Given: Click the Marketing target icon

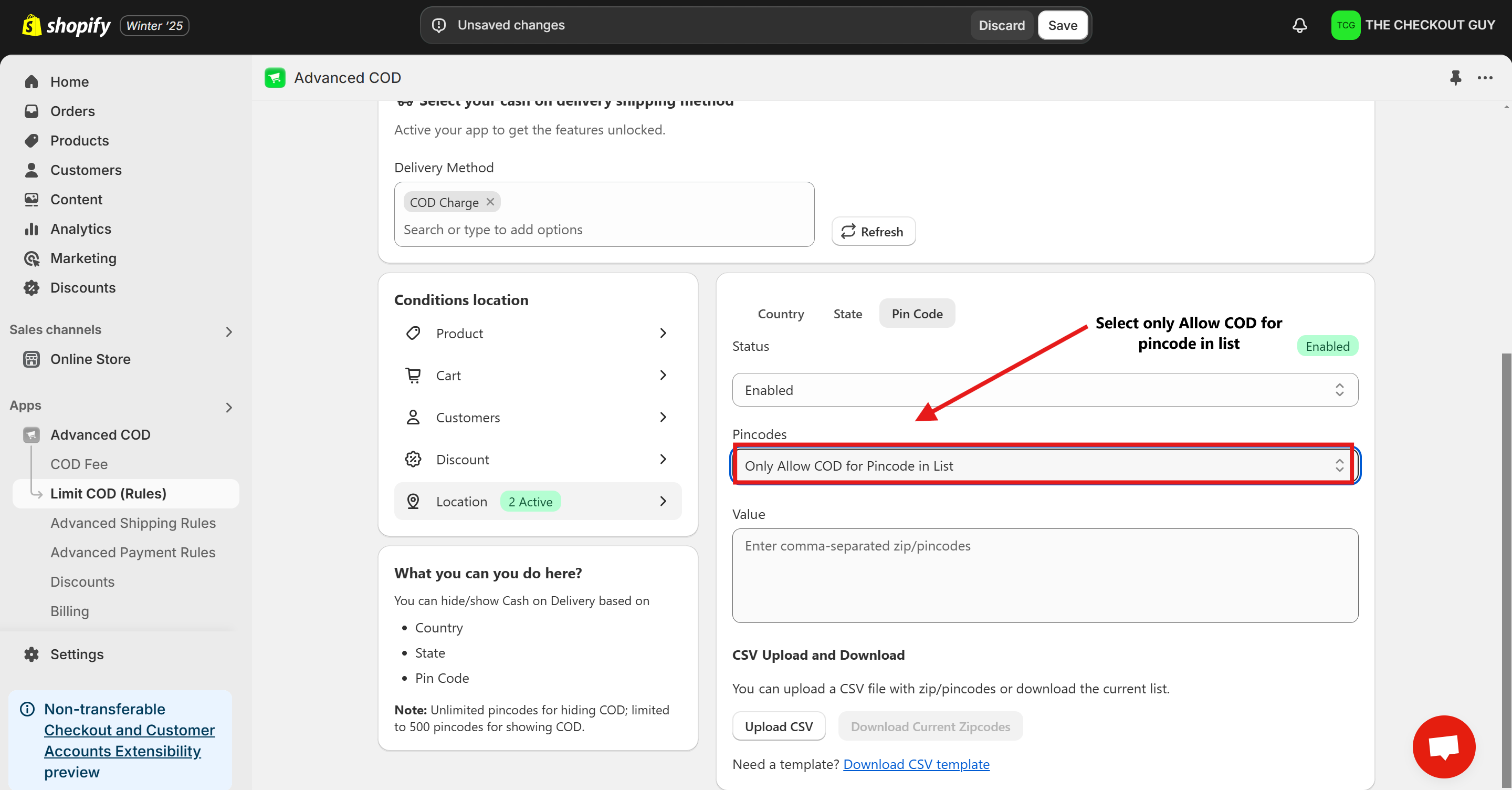Looking at the screenshot, I should 31,258.
